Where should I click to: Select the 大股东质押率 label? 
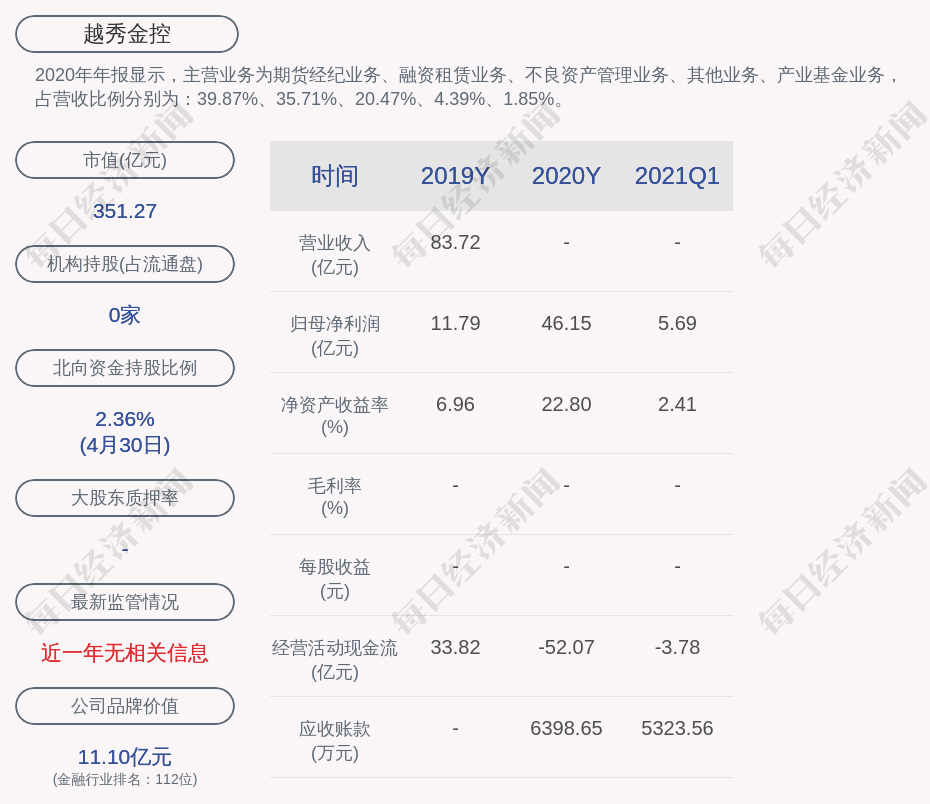click(125, 498)
